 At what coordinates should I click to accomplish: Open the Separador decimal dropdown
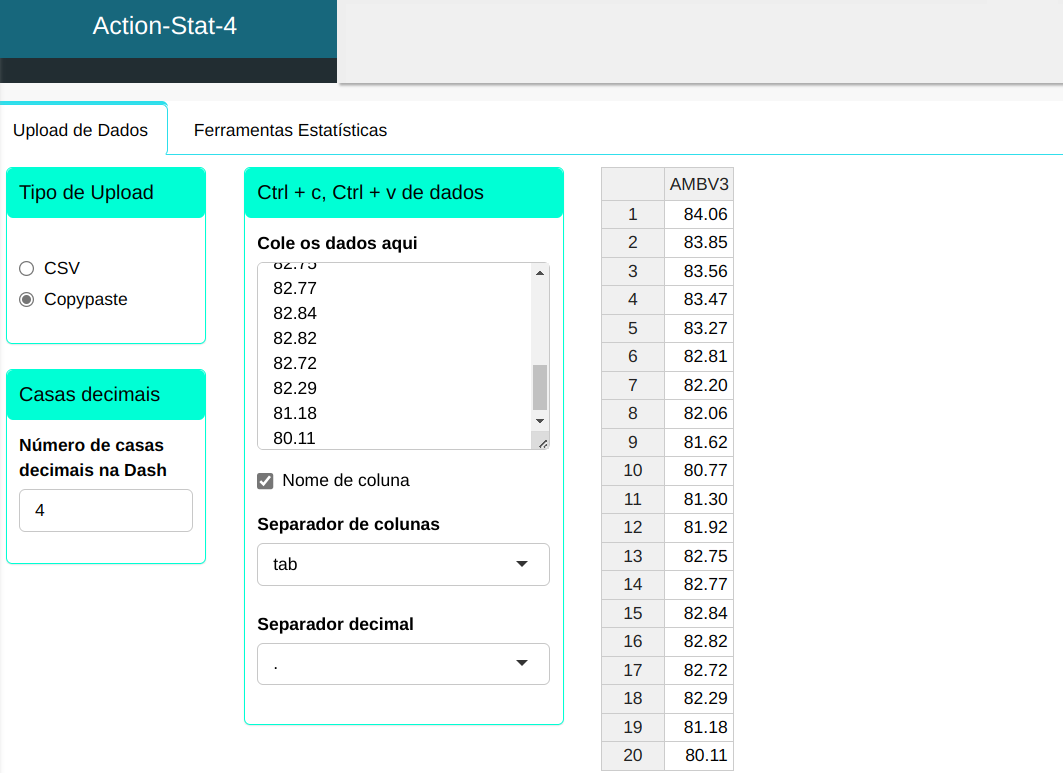[x=403, y=664]
